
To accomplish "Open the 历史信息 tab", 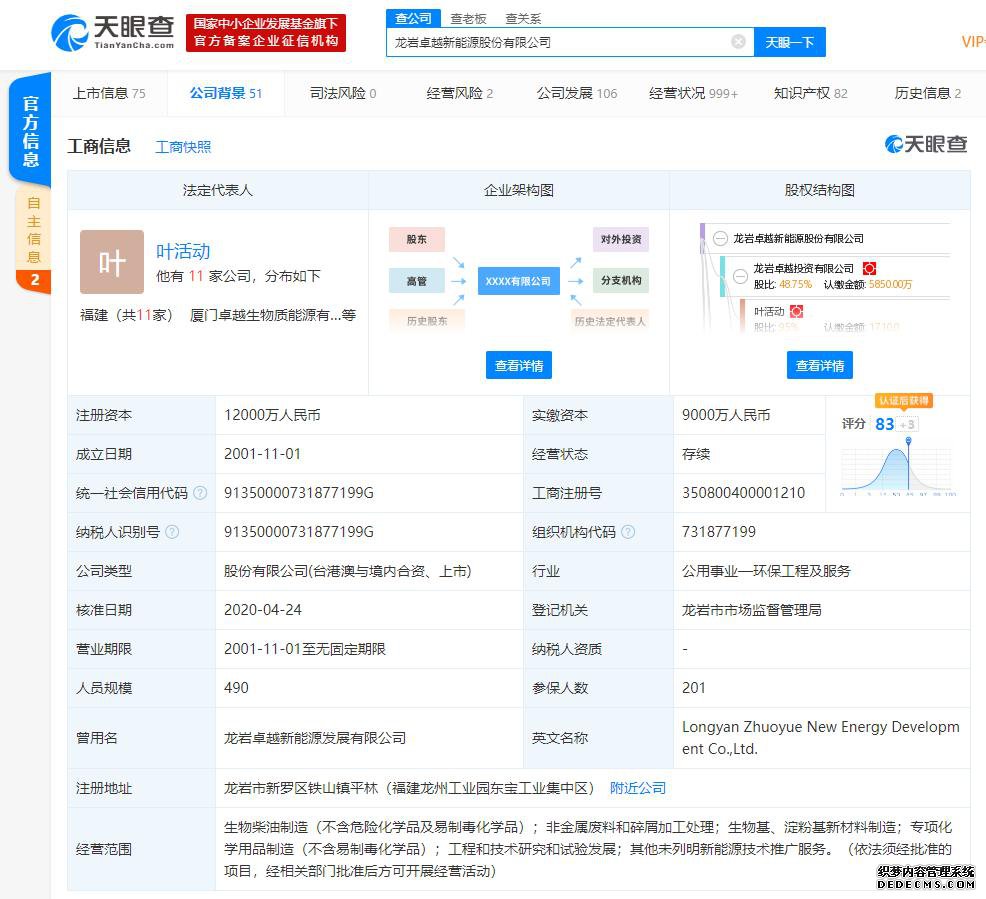I will [x=928, y=94].
